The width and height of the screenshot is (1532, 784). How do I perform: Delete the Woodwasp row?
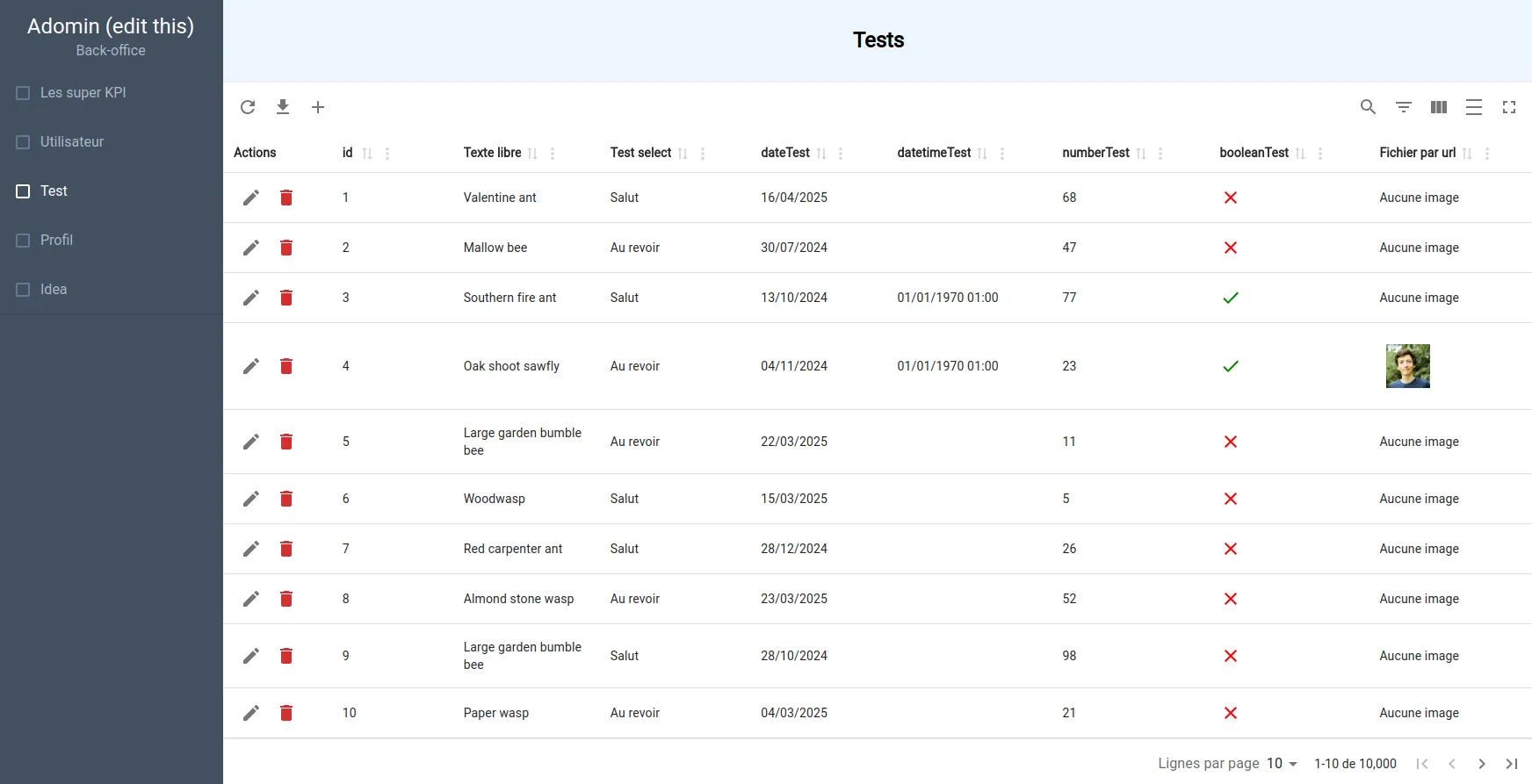pos(286,499)
